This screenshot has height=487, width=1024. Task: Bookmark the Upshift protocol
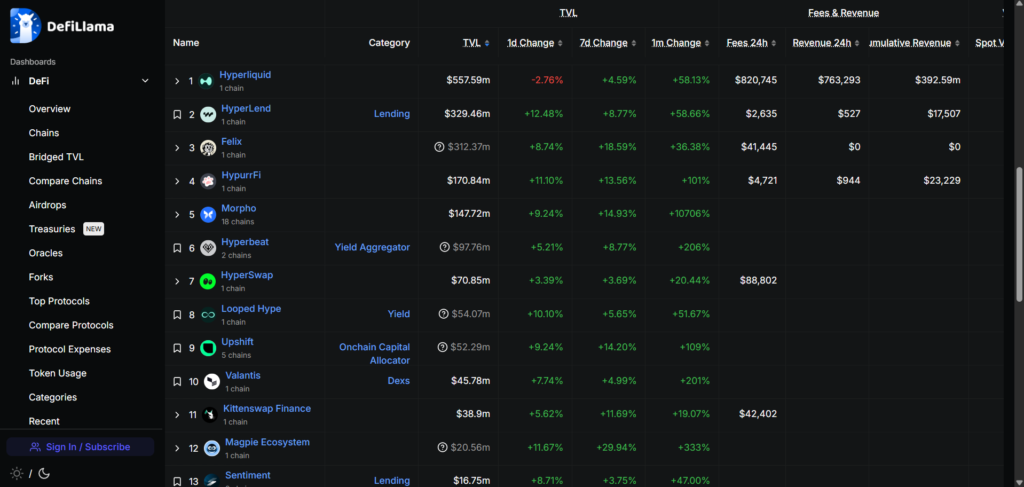tap(176, 348)
